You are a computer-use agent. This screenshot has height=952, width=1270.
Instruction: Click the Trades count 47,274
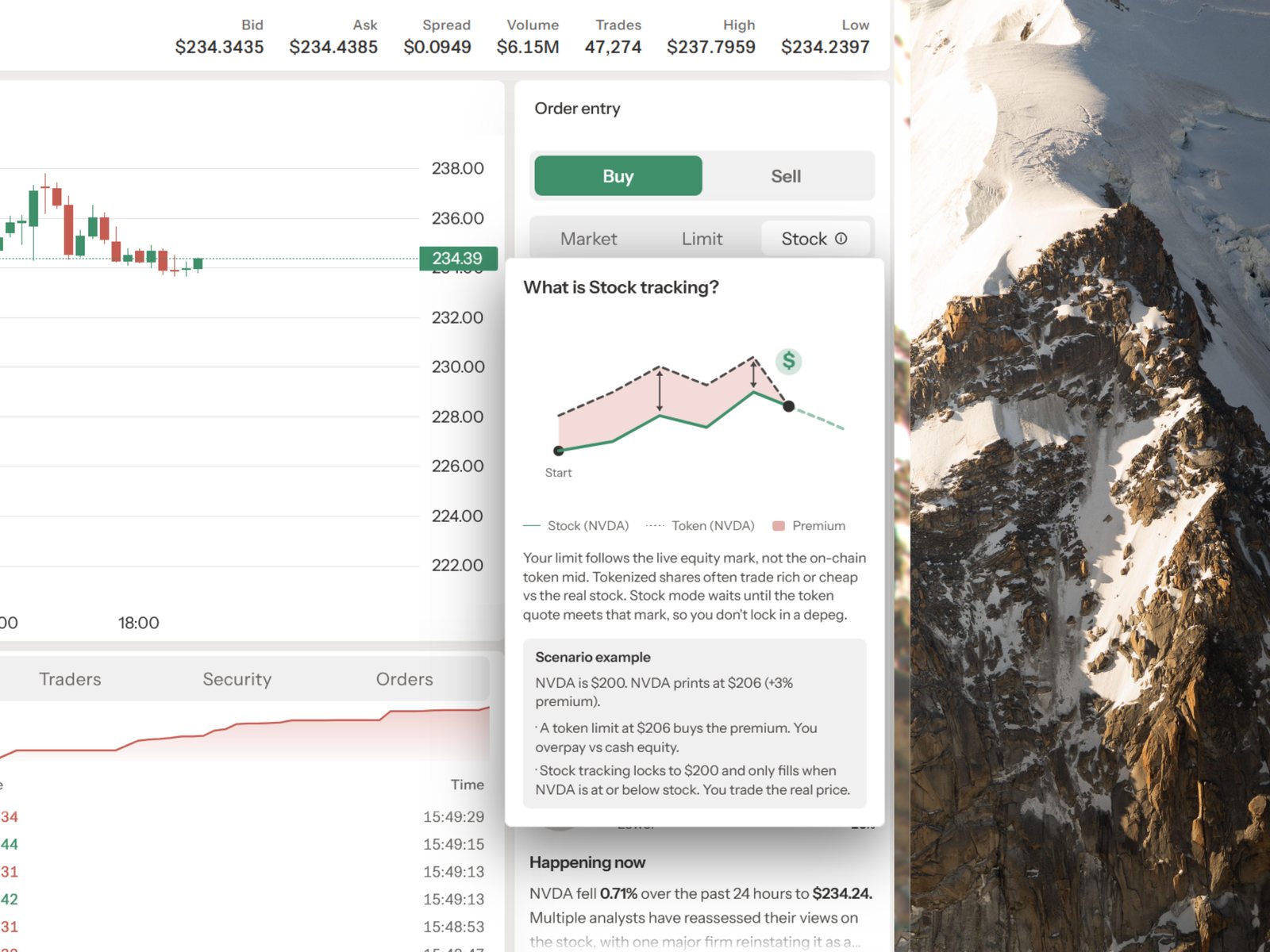613,47
